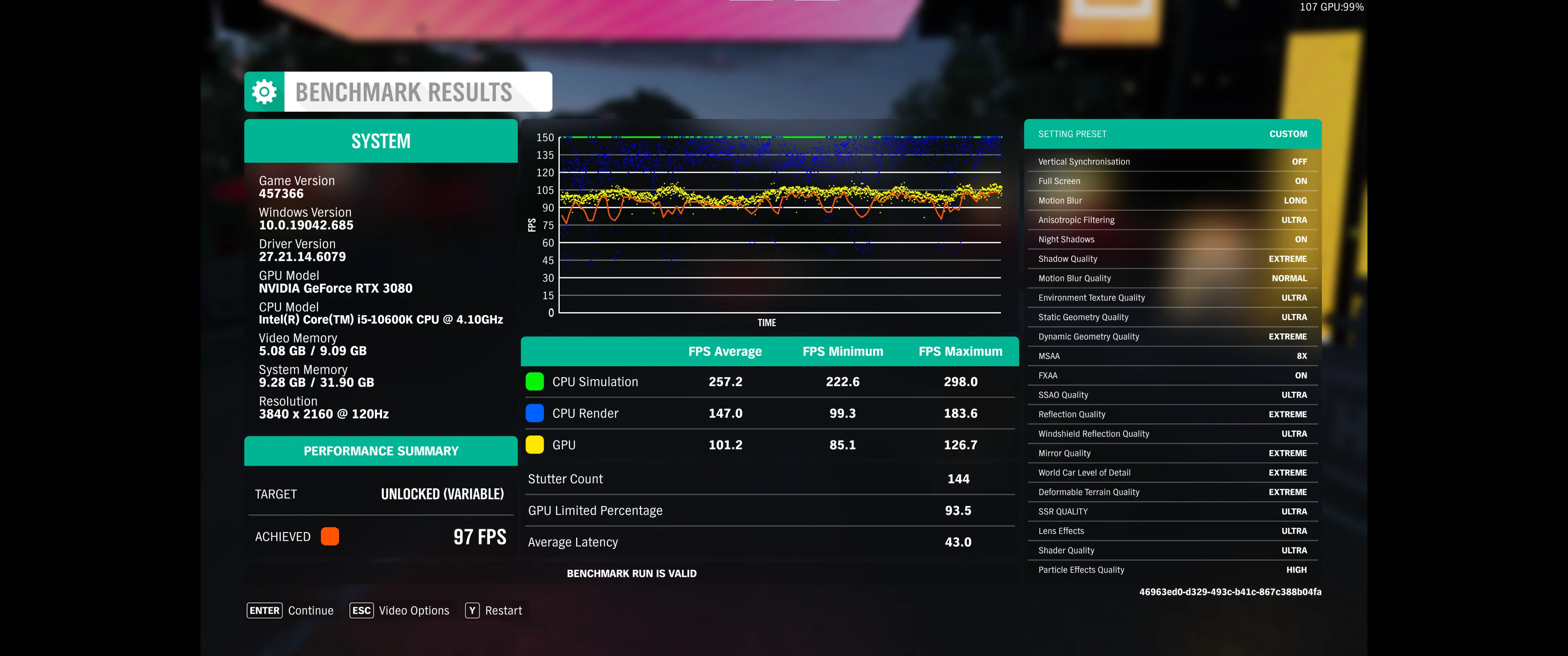1568x656 pixels.
Task: Click the orange Achieved indicator swatch
Action: pyautogui.click(x=330, y=536)
